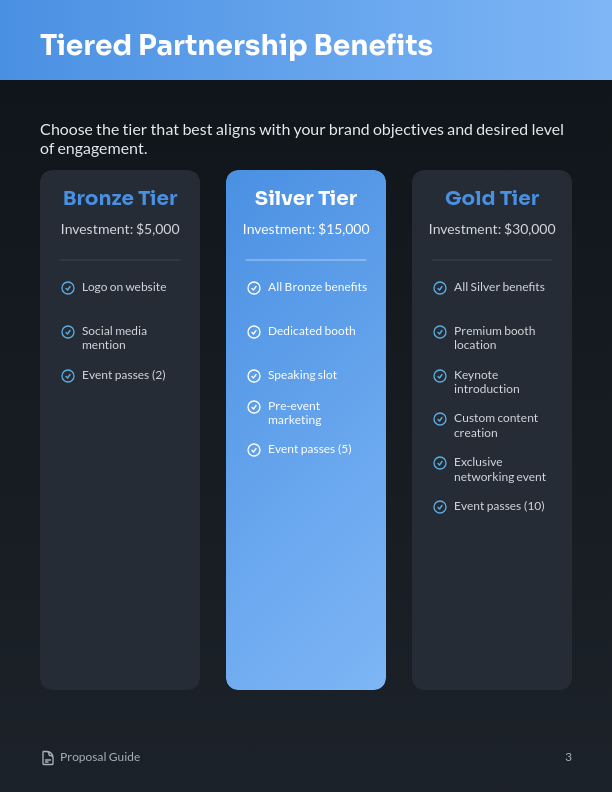The image size is (612, 792).
Task: Click the check icon next to Event passes (5)
Action: (254, 450)
